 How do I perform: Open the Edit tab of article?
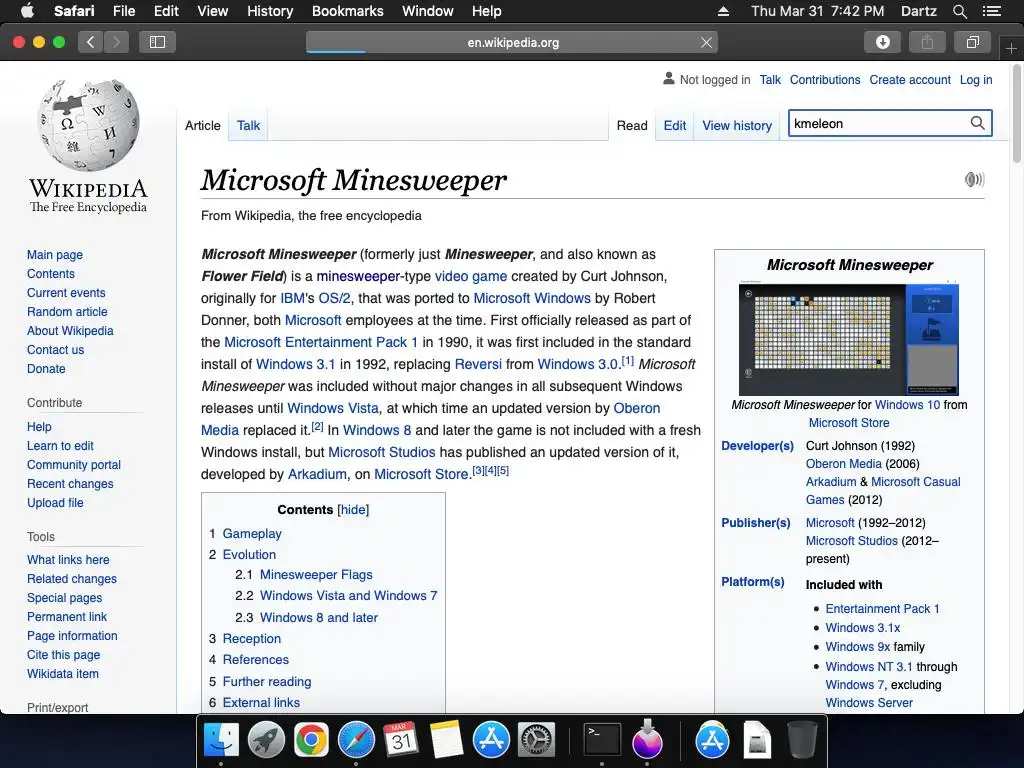tap(675, 125)
